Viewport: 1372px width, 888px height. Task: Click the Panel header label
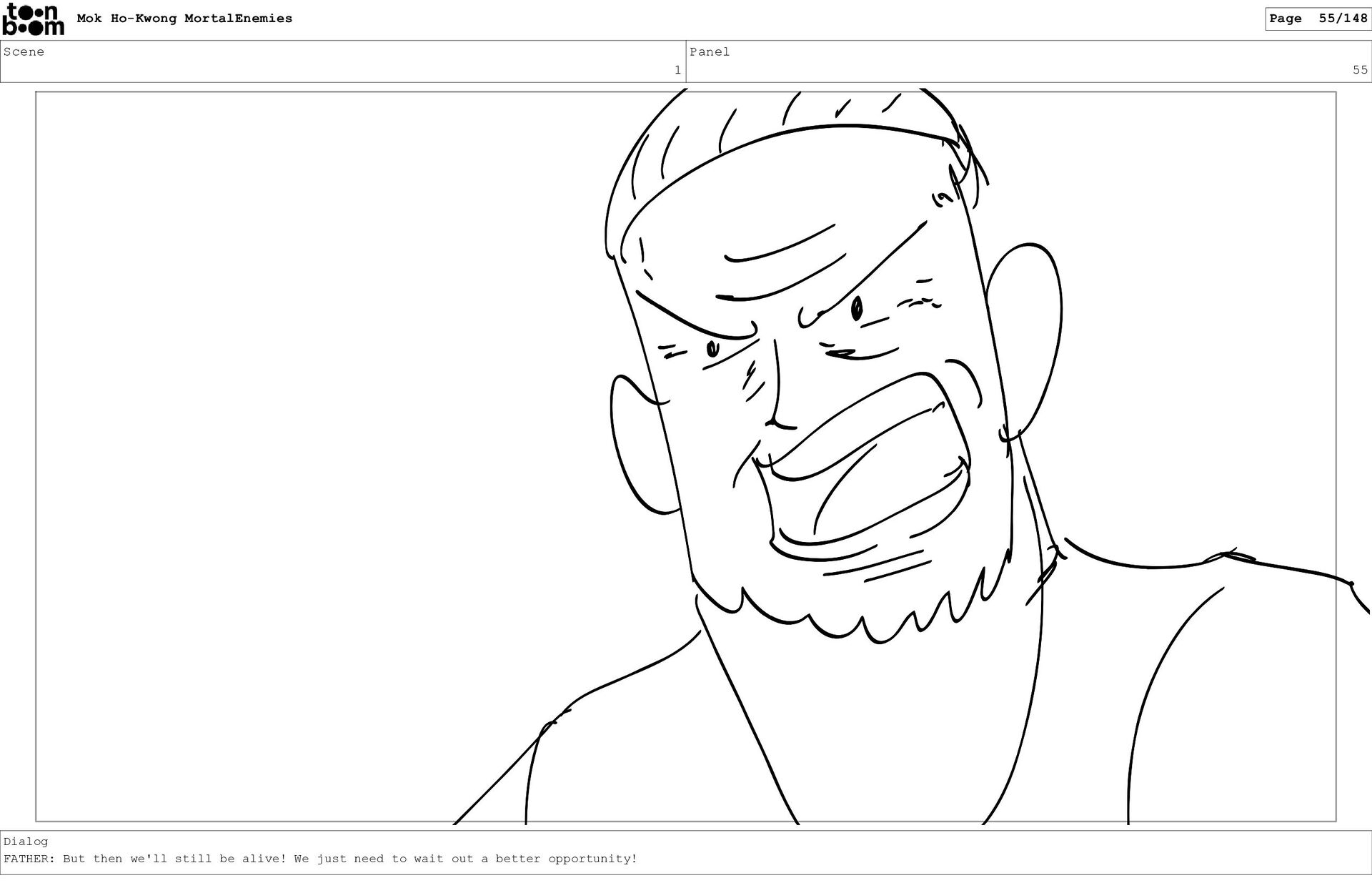coord(709,51)
